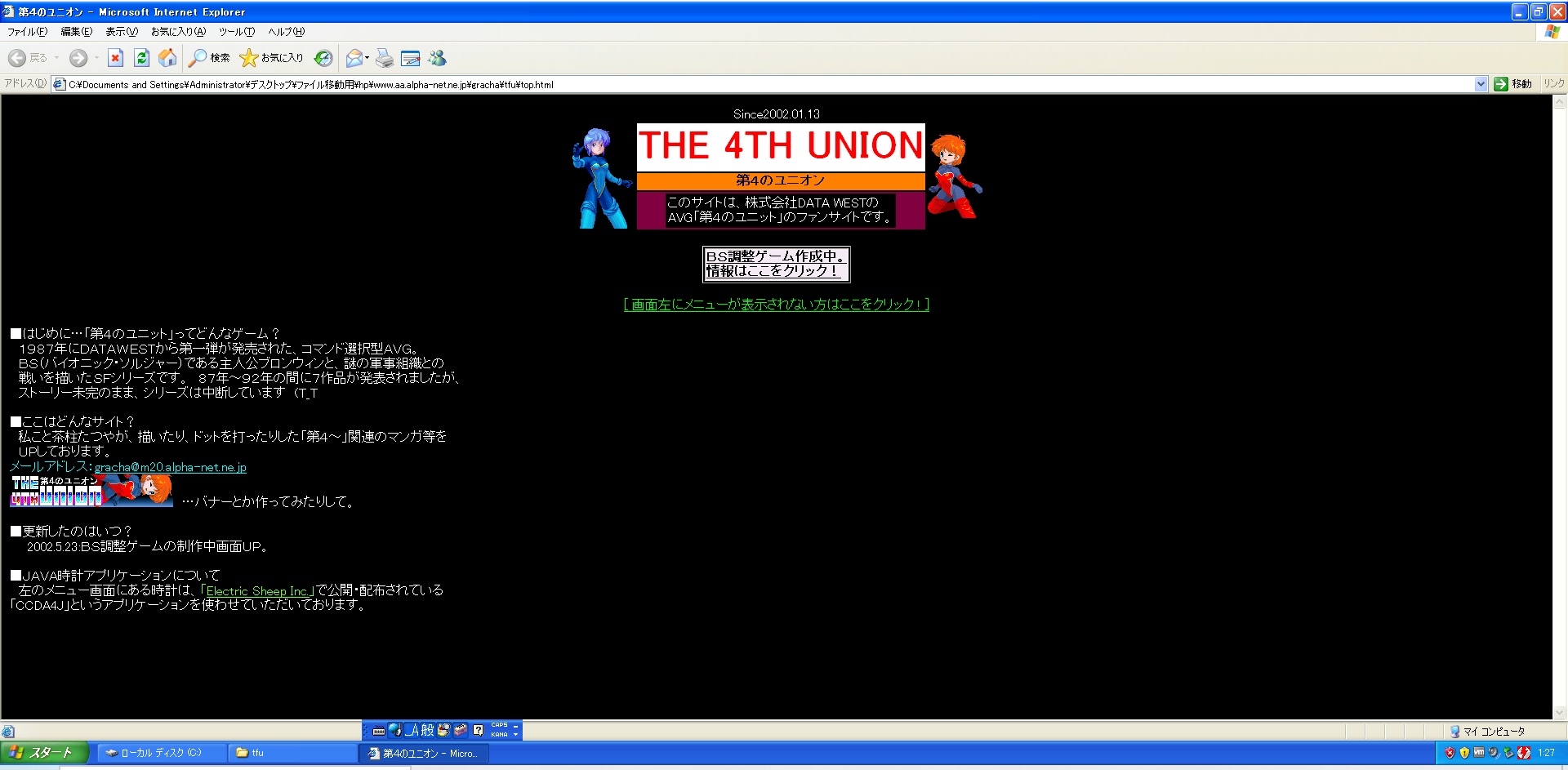Click the Safely Remove Hardware tray icon
This screenshot has width=1568, height=770.
click(x=1508, y=753)
